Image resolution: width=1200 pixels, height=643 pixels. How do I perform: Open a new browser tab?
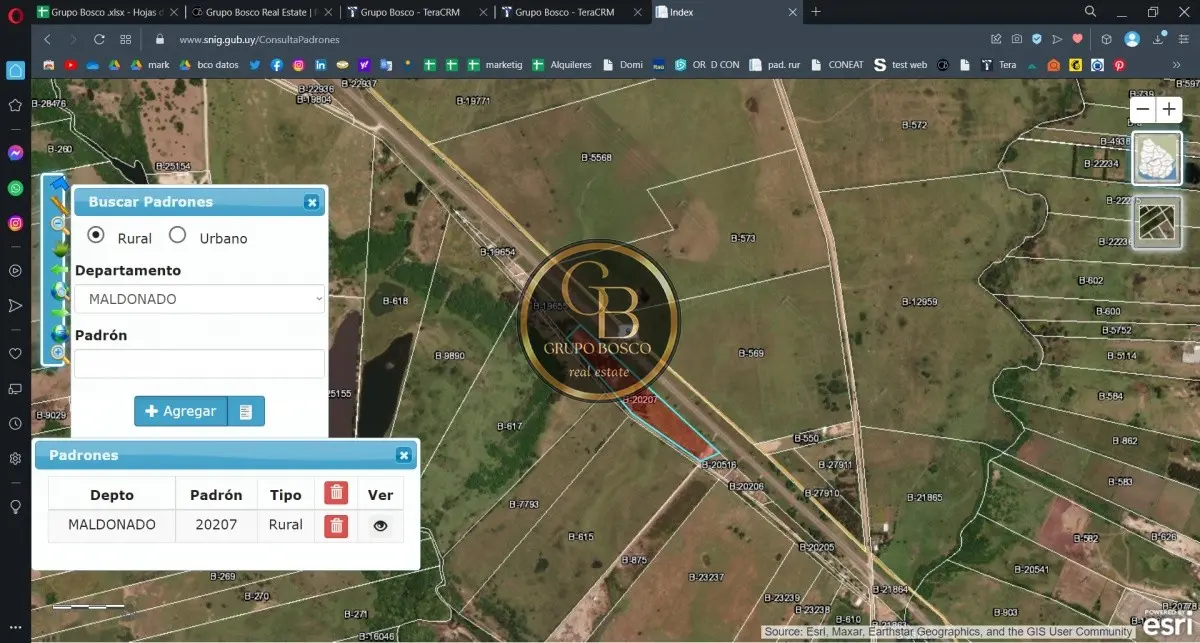pyautogui.click(x=816, y=12)
